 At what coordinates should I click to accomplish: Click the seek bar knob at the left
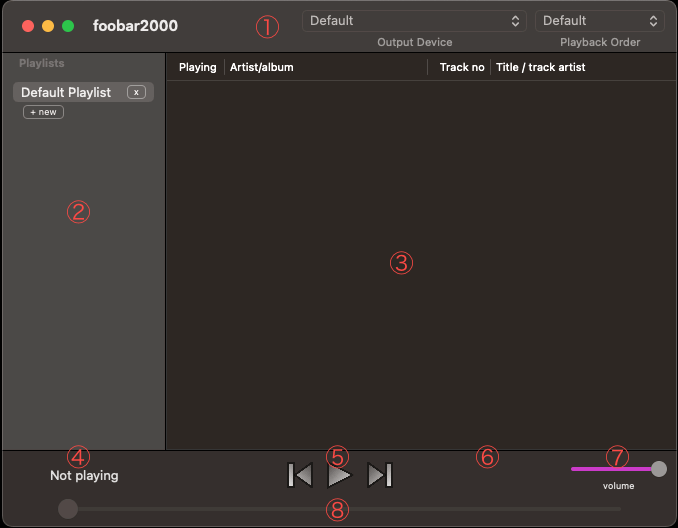68,509
